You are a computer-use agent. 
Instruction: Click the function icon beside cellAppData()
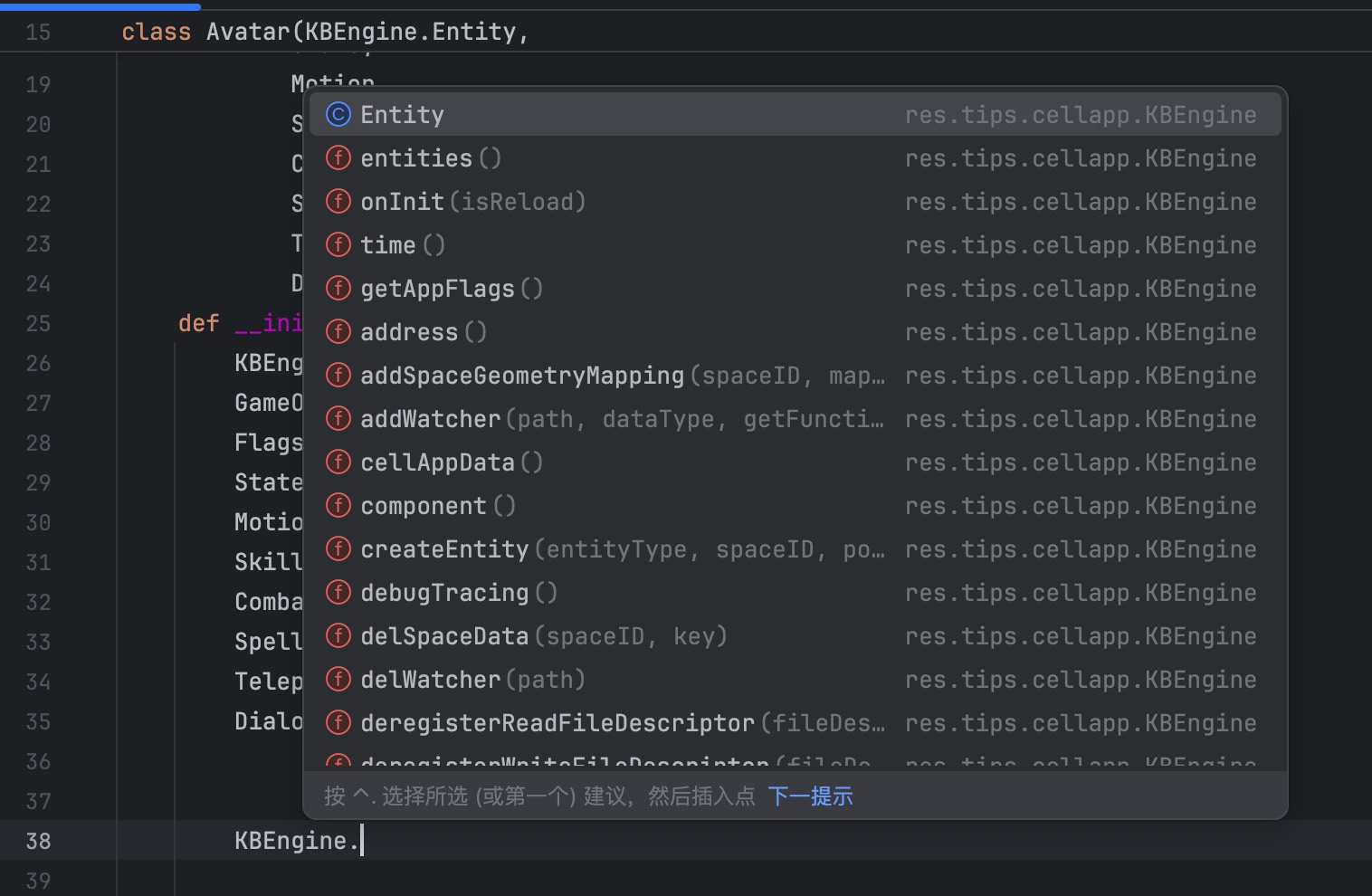pos(338,462)
